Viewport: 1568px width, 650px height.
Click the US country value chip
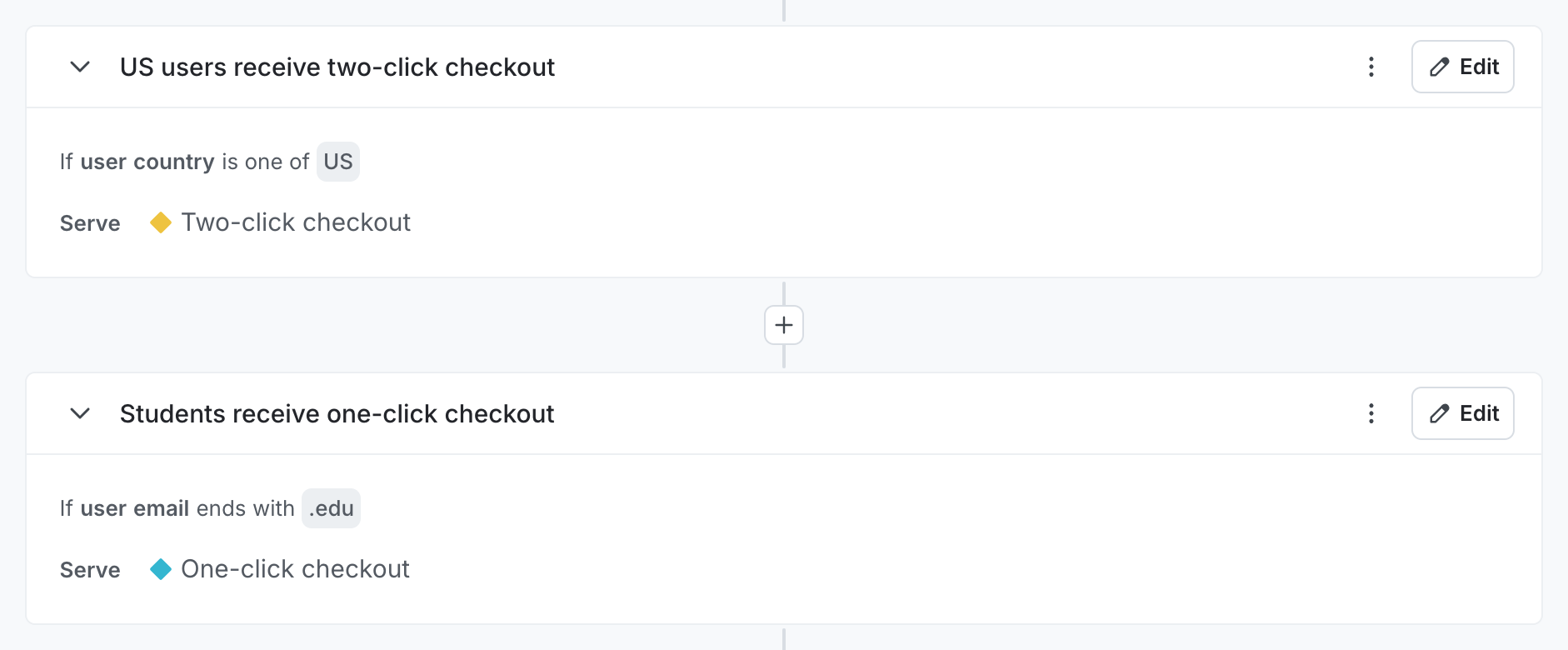tap(337, 161)
